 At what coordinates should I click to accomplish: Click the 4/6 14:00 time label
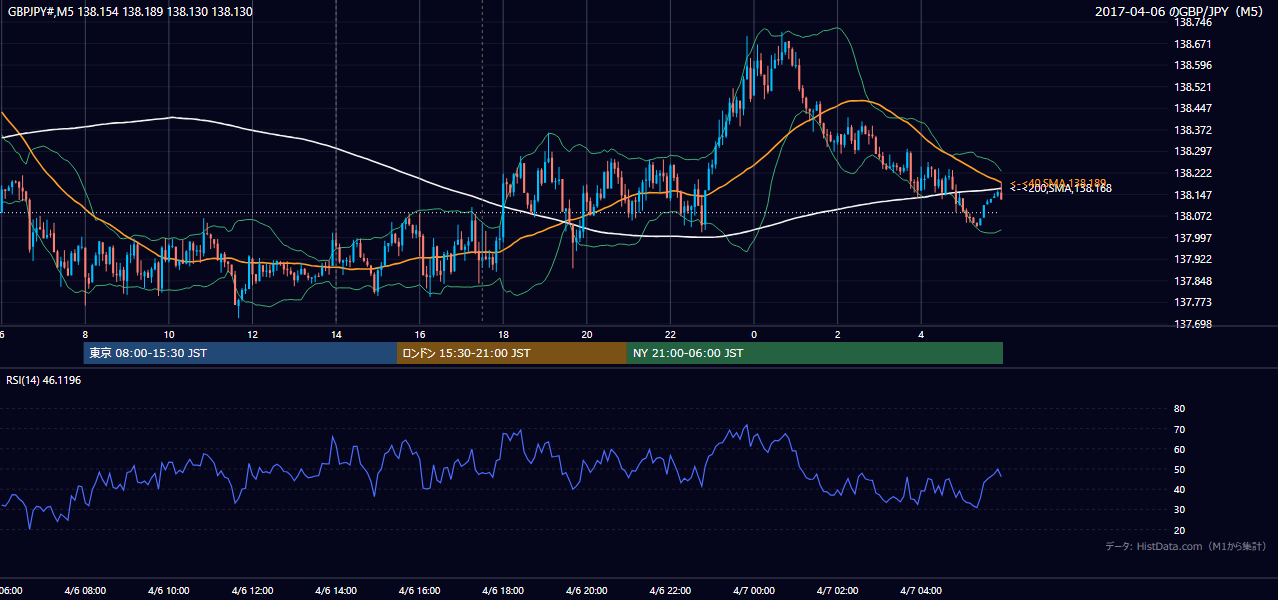(x=336, y=591)
